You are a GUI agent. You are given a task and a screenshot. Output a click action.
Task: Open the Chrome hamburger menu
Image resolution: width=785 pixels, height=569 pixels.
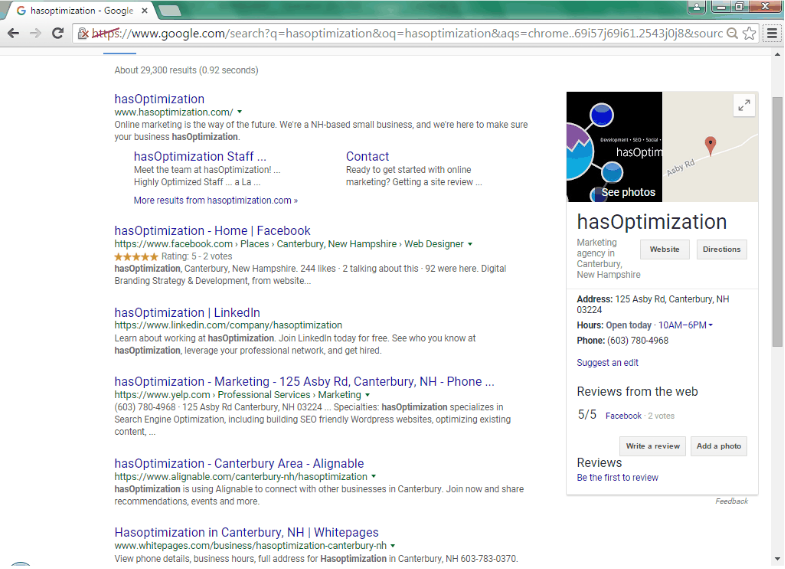click(772, 34)
